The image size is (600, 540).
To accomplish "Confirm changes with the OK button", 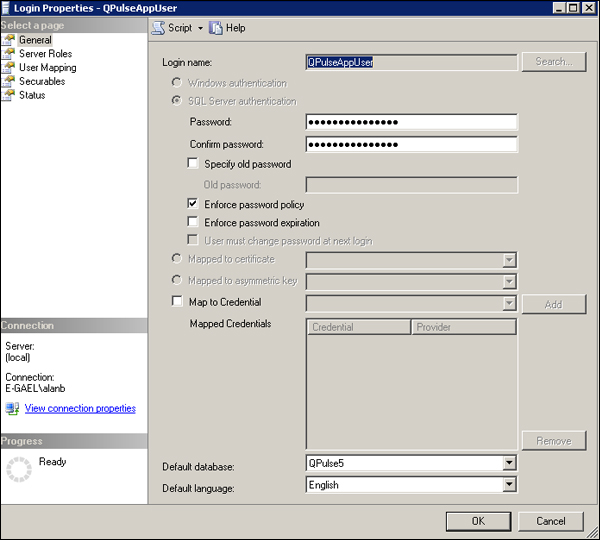I will pyautogui.click(x=478, y=521).
